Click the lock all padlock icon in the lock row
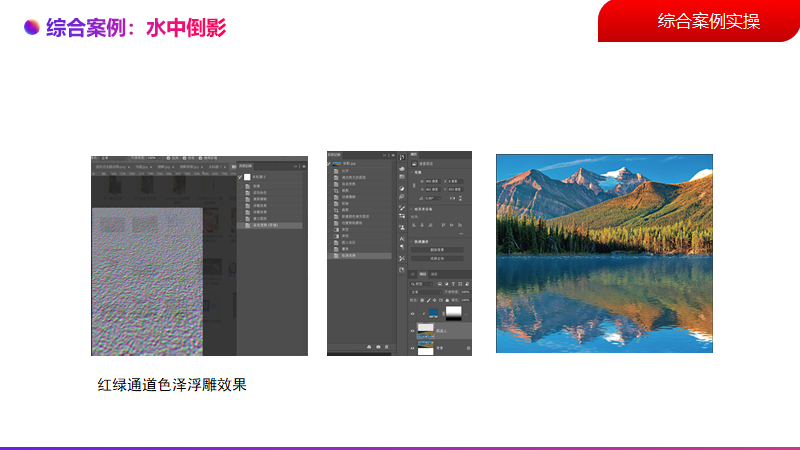The image size is (800, 450). pyautogui.click(x=447, y=301)
